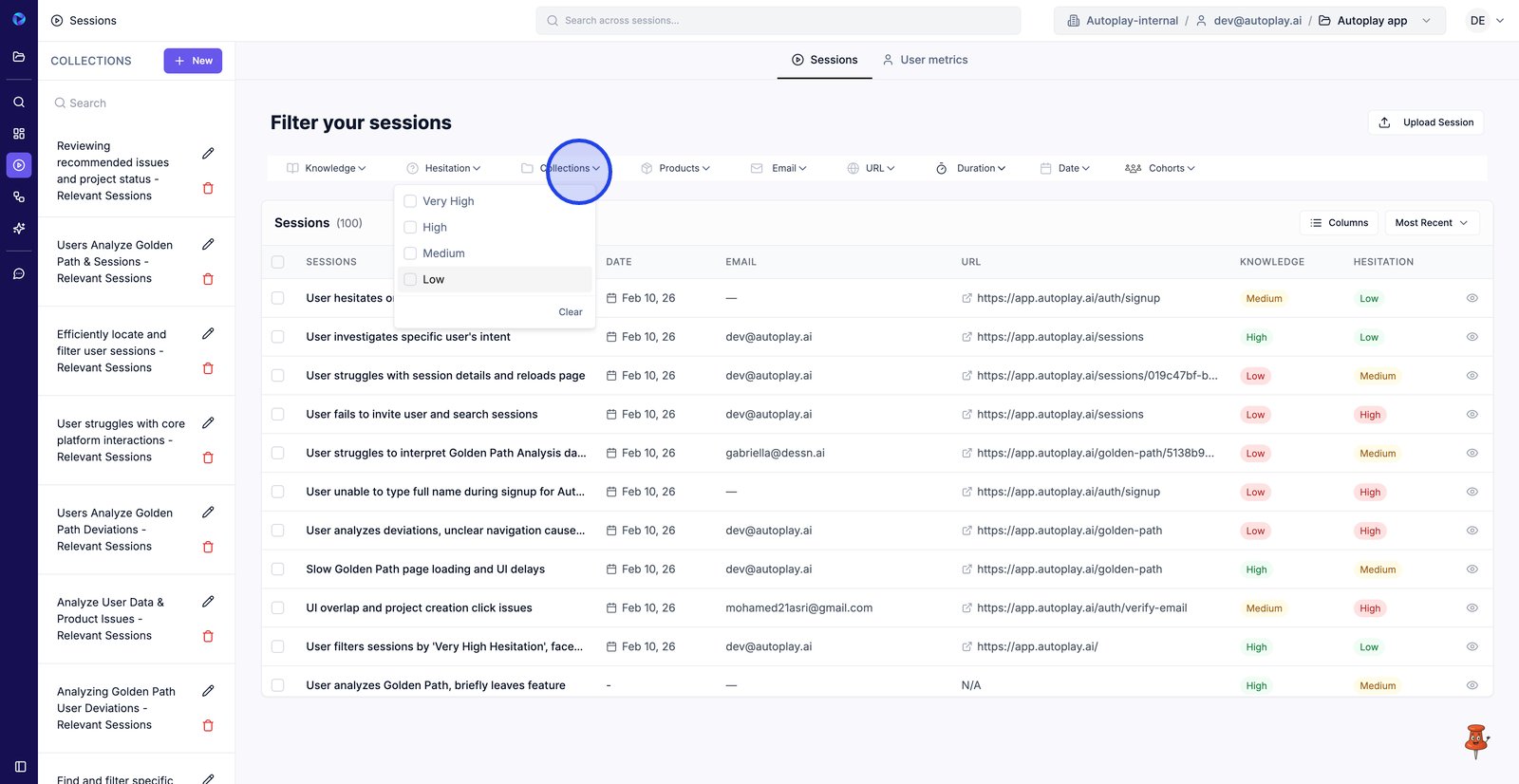Select the Sessions tab

point(824,60)
